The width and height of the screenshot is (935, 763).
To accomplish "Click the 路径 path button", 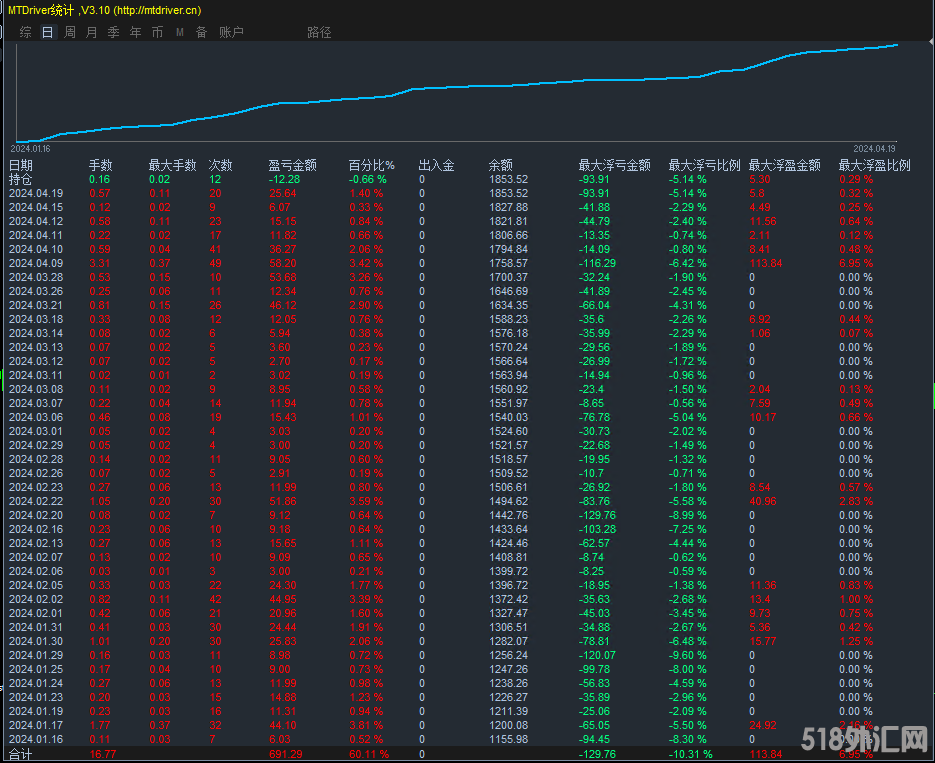I will point(319,32).
